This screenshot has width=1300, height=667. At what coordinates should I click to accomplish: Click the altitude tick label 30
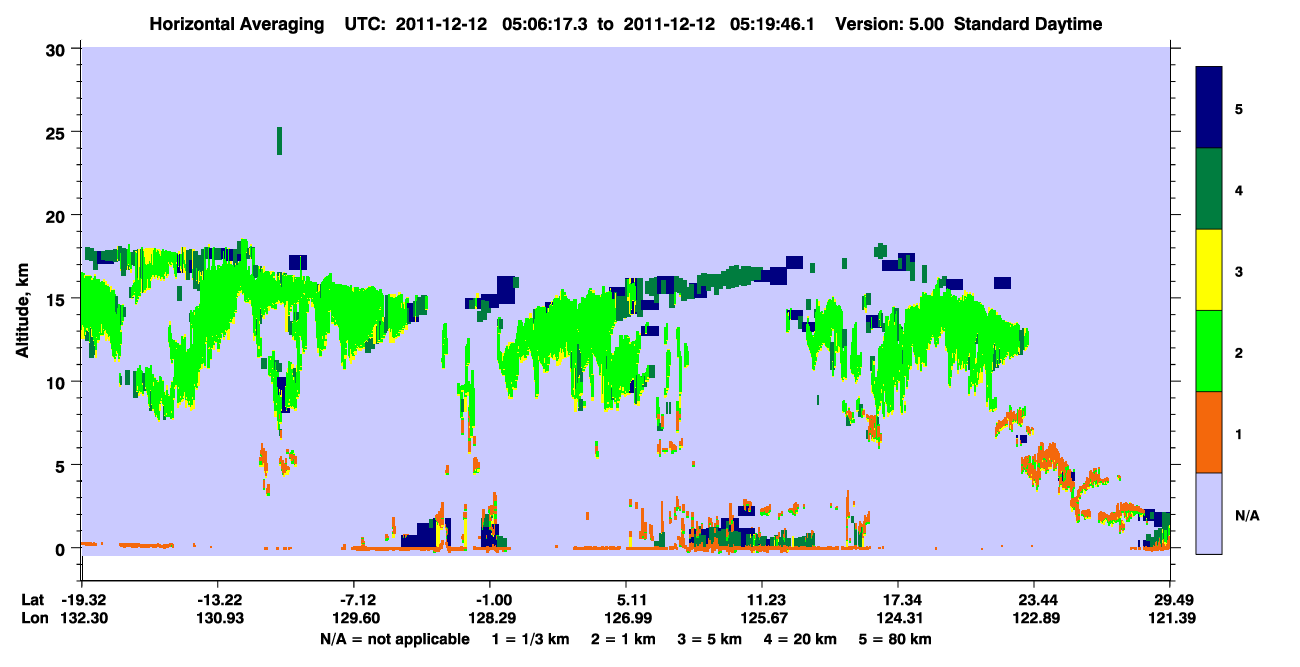point(58,48)
